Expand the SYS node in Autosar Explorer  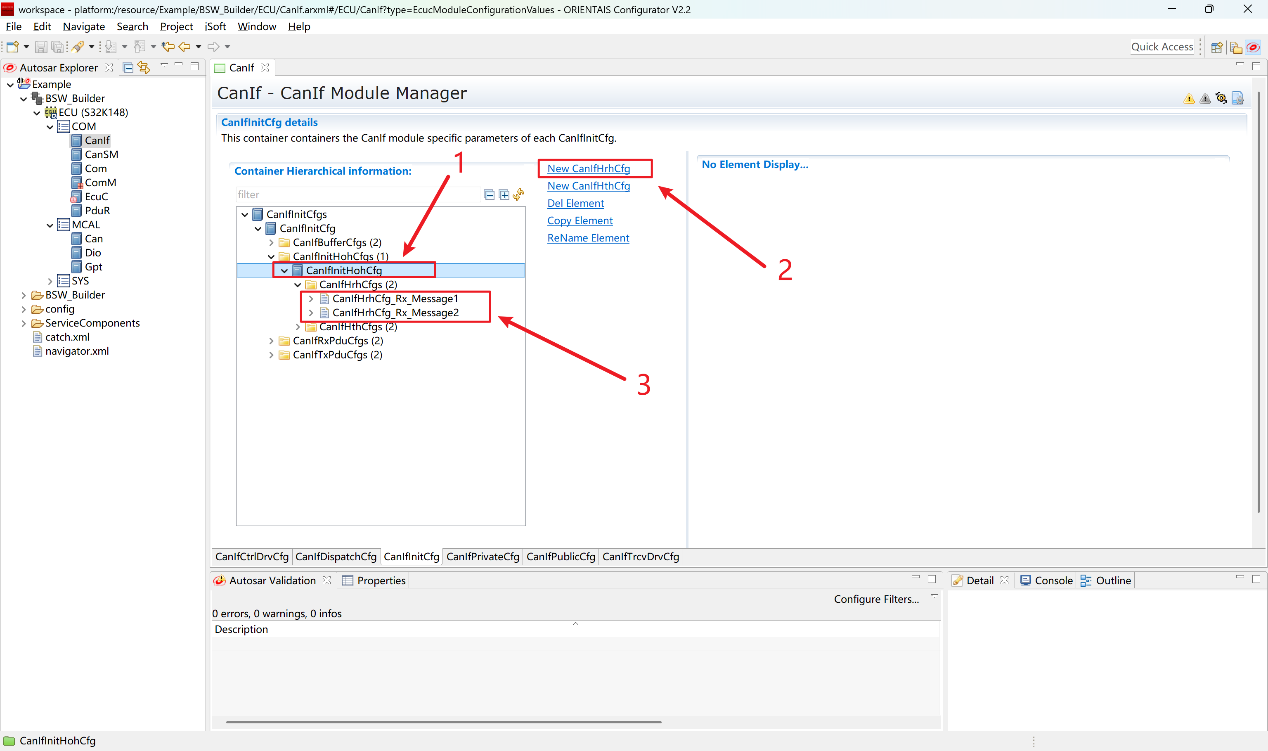pos(49,281)
